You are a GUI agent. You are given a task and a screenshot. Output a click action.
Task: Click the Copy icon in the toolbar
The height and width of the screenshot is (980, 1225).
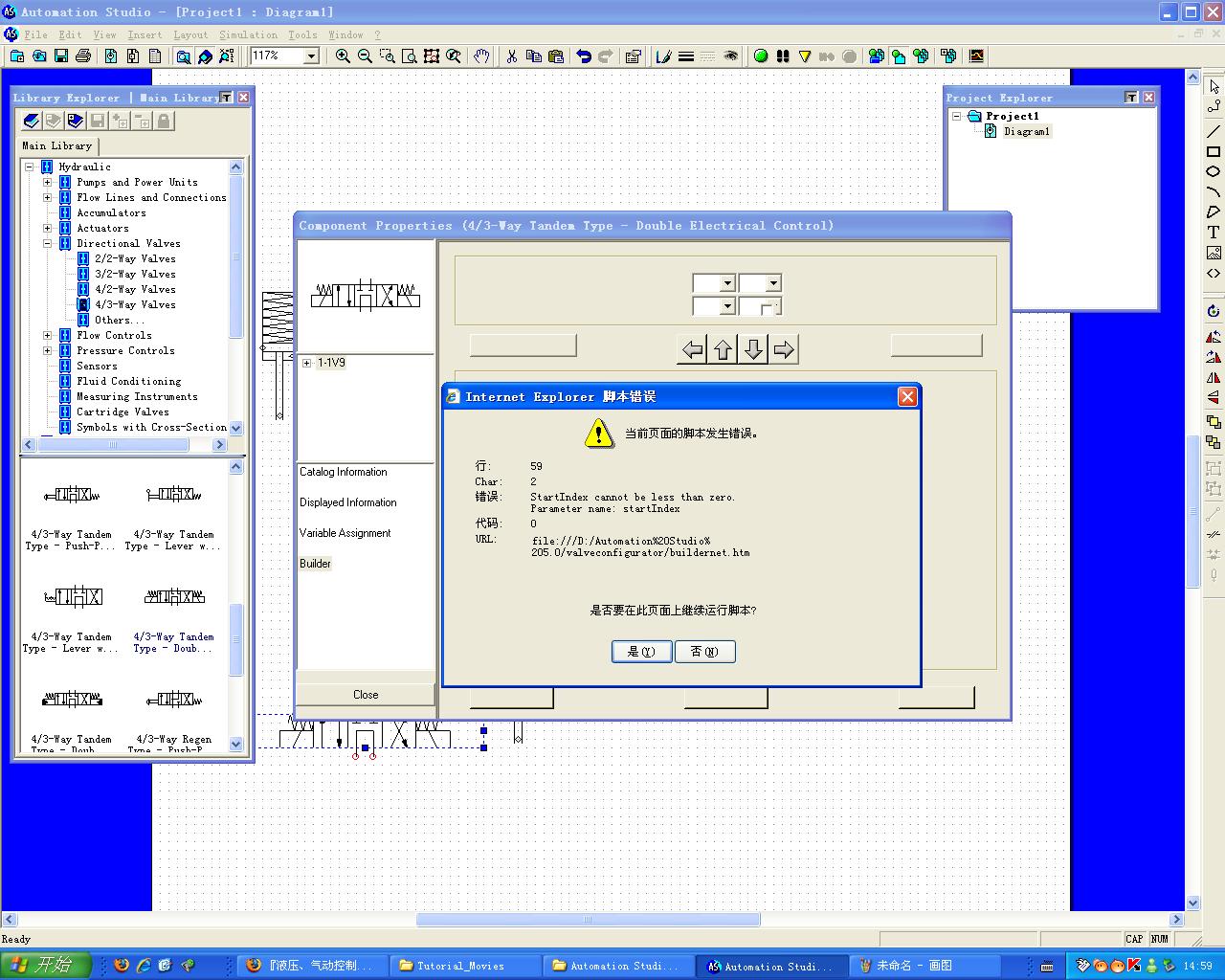(x=534, y=56)
